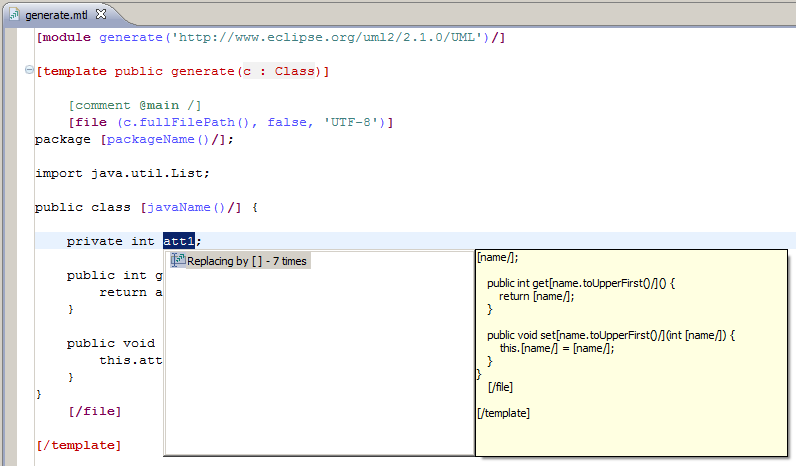Click the [comment @main /] line
Image resolution: width=796 pixels, height=466 pixels.
(135, 106)
